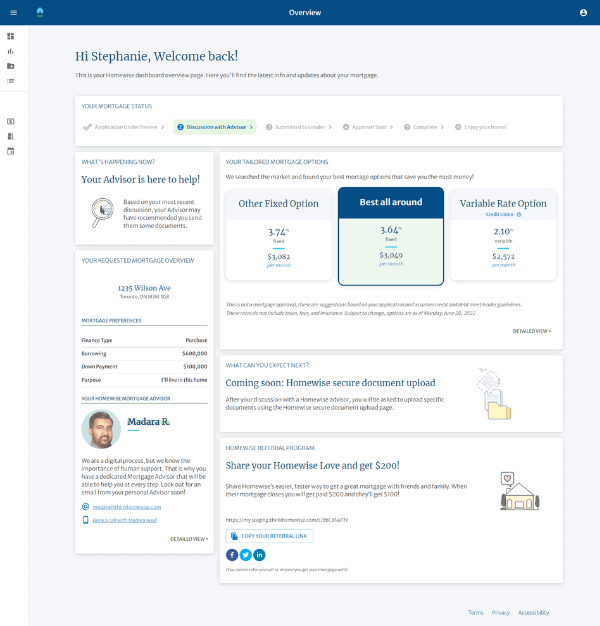Open Terms footer link
The image size is (600, 626).
475,612
